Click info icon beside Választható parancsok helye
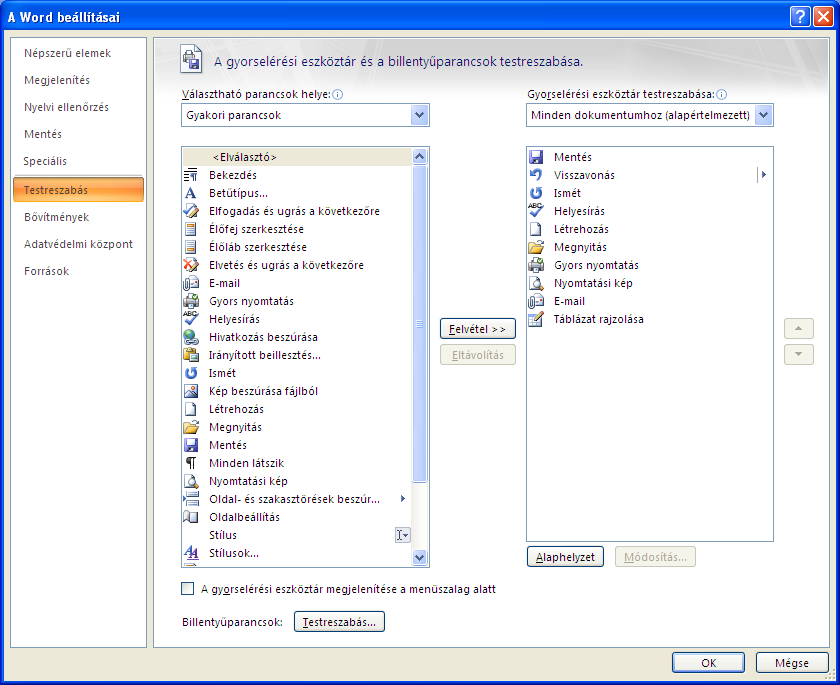The height and width of the screenshot is (685, 840). [338, 95]
